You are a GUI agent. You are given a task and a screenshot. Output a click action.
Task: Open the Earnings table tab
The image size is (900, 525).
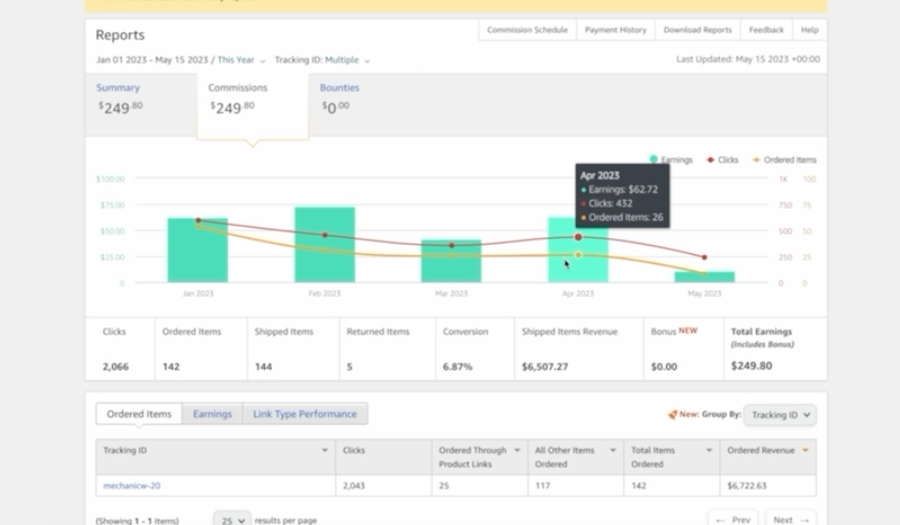pyautogui.click(x=212, y=414)
